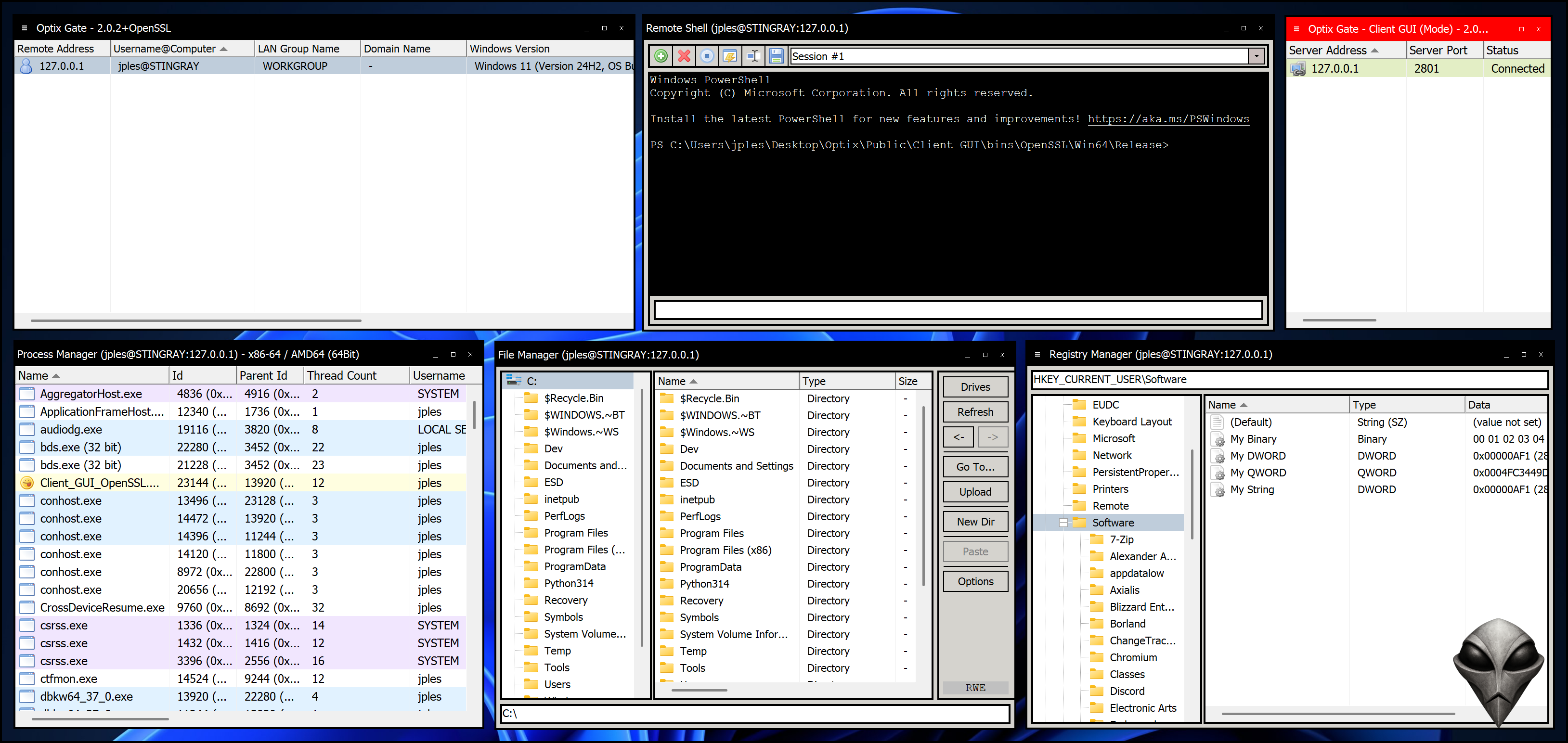Collapse the Software registry key
This screenshot has height=743, width=1568.
[x=1063, y=523]
